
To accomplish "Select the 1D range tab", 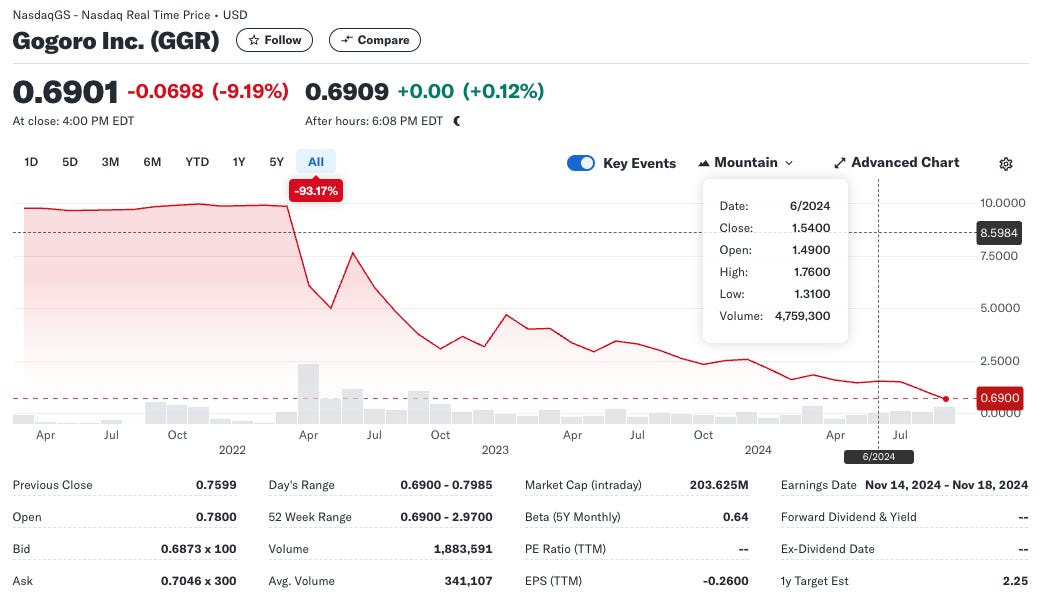I will pos(31,161).
